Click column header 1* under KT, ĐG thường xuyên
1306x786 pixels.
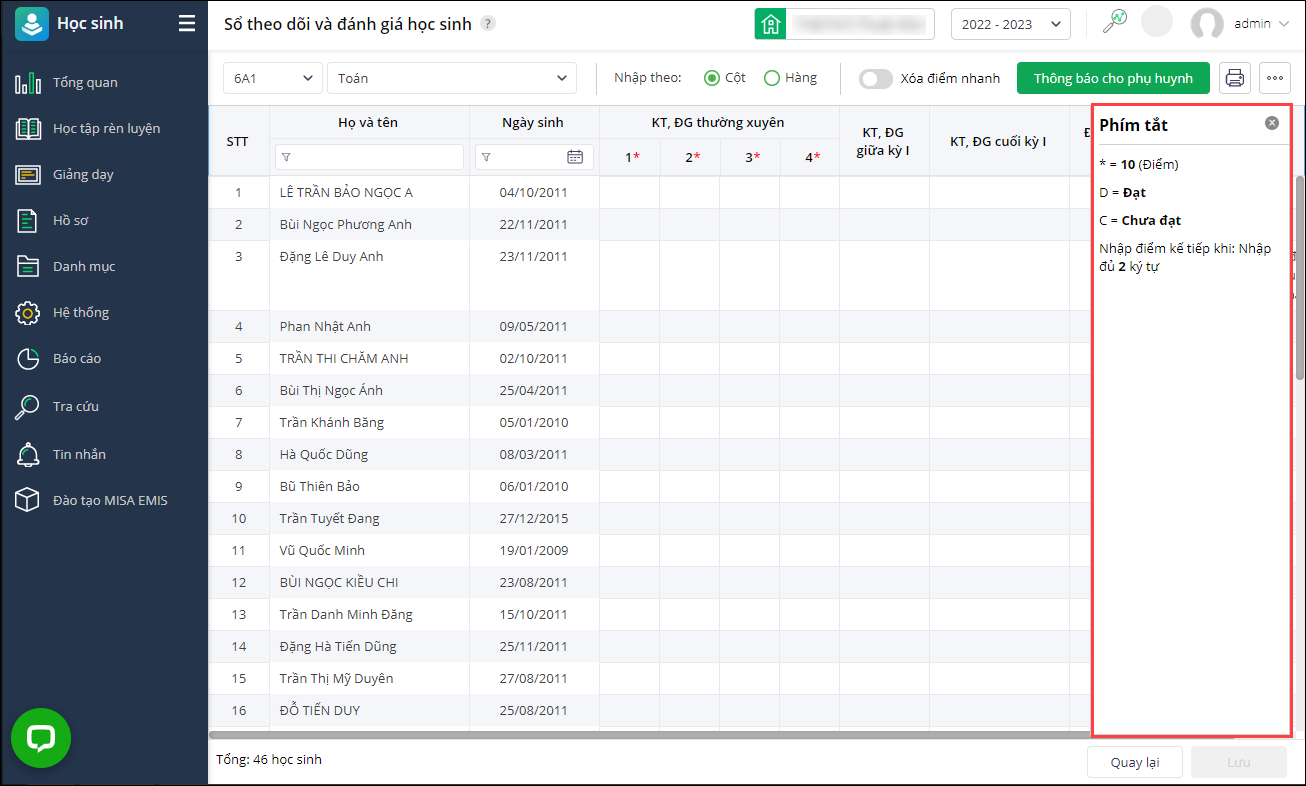(x=630, y=157)
